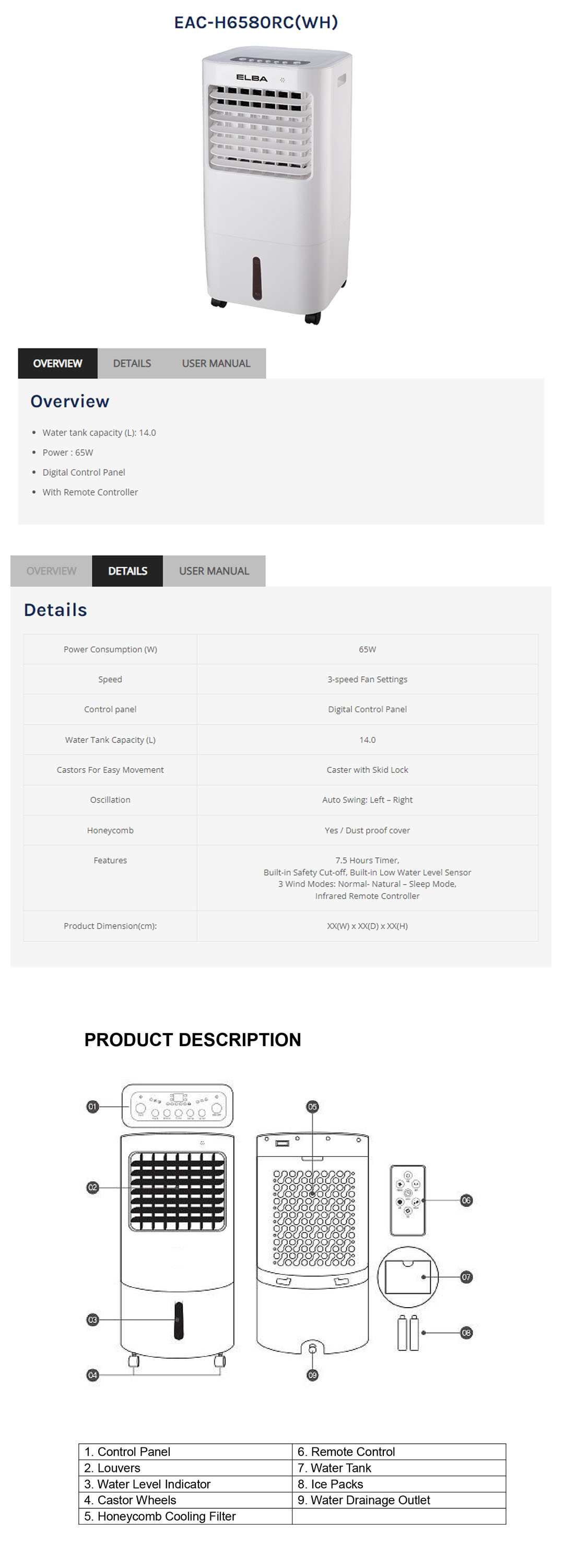The width and height of the screenshot is (564, 1568).
Task: Click callout marker 08 next to ice packs
Action: pyautogui.click(x=466, y=1333)
